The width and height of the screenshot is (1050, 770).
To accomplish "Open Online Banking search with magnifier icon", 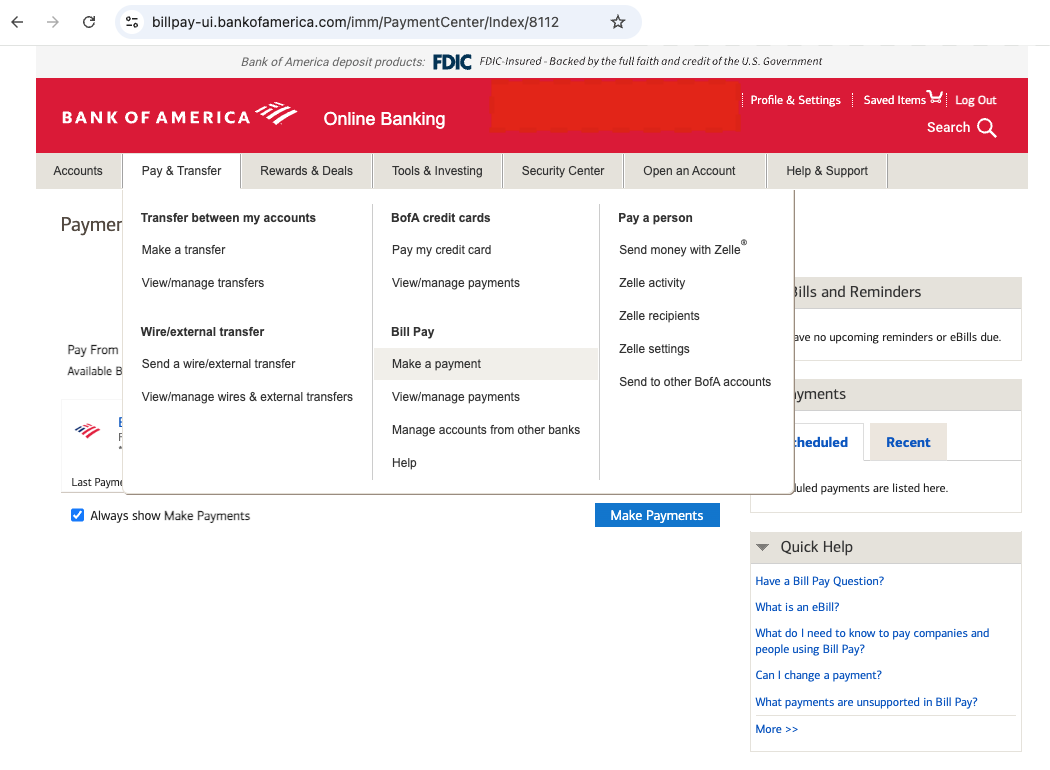I will coord(988,128).
